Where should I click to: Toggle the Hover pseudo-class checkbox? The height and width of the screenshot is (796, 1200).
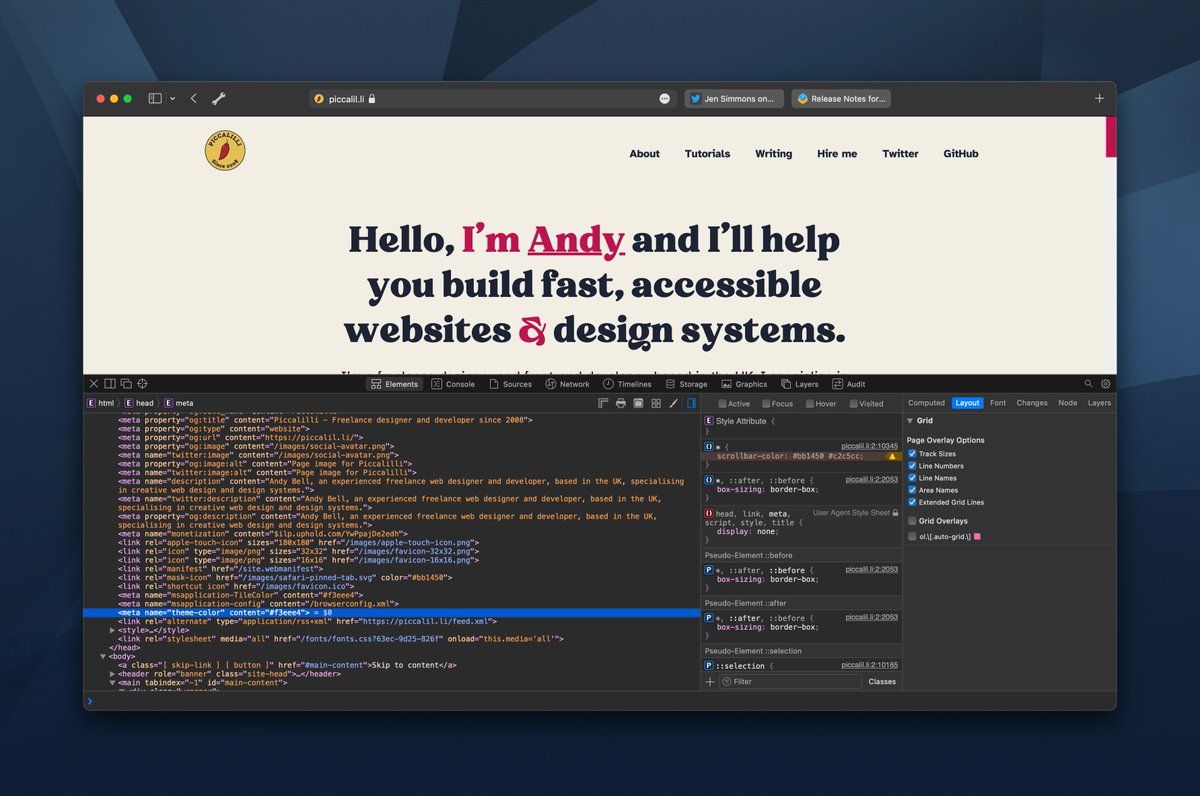pos(809,404)
